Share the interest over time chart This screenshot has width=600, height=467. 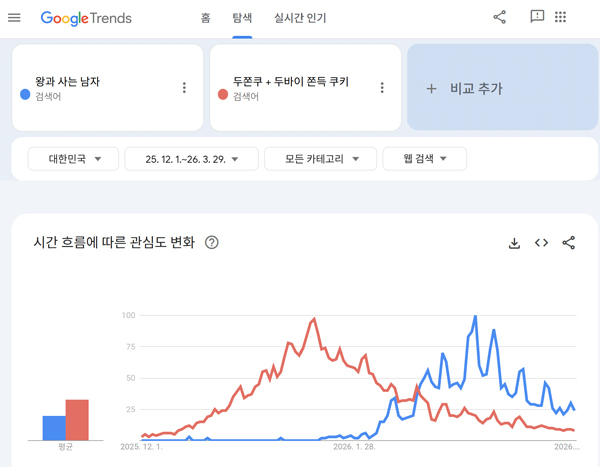pyautogui.click(x=569, y=243)
